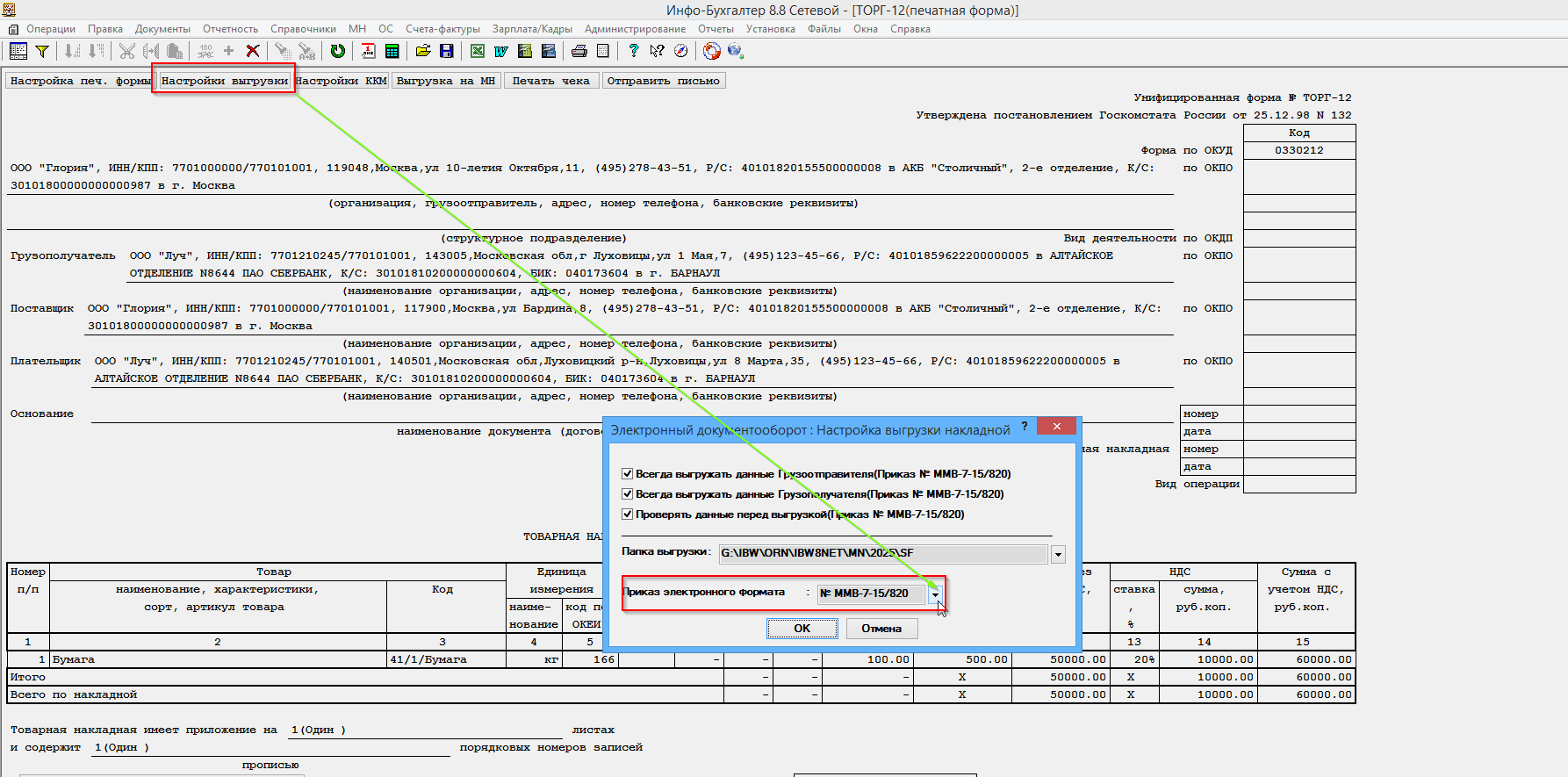Toggle 'Всегда выгружать данные Грузополучателя' checkbox
This screenshot has width=1568, height=777.
coord(628,494)
